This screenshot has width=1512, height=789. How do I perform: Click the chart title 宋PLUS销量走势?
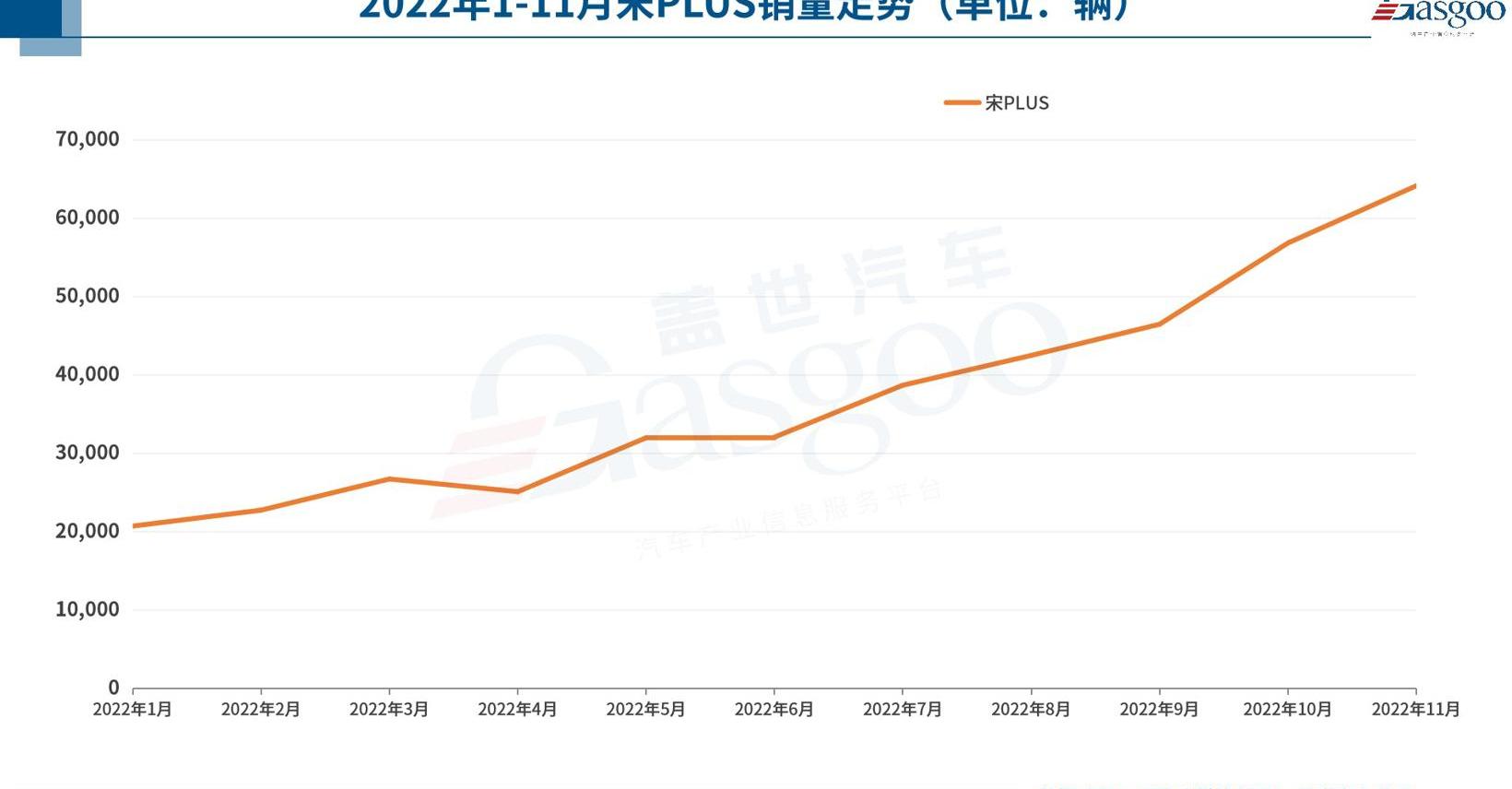click(743, 9)
